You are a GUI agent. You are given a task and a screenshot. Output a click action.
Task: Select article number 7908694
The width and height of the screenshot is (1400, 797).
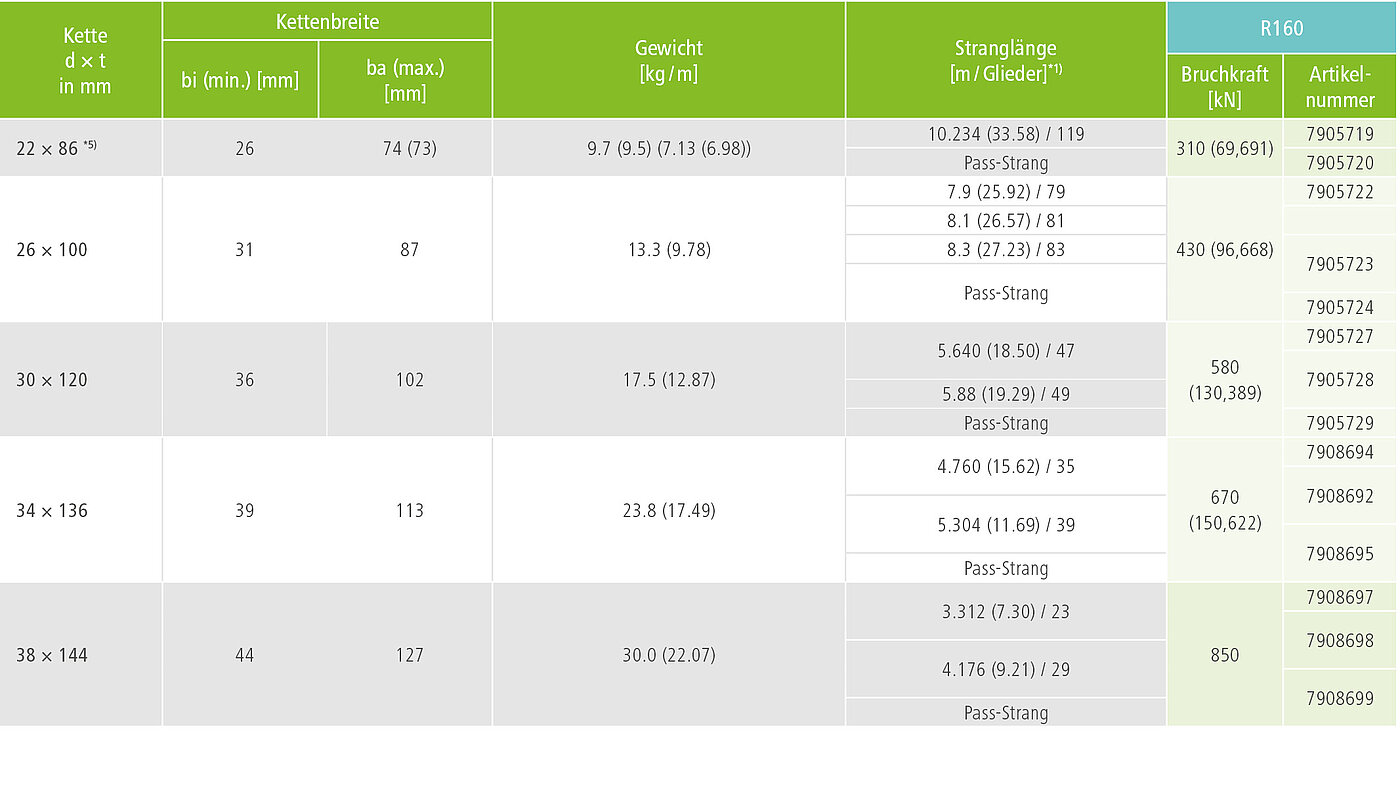point(1340,453)
